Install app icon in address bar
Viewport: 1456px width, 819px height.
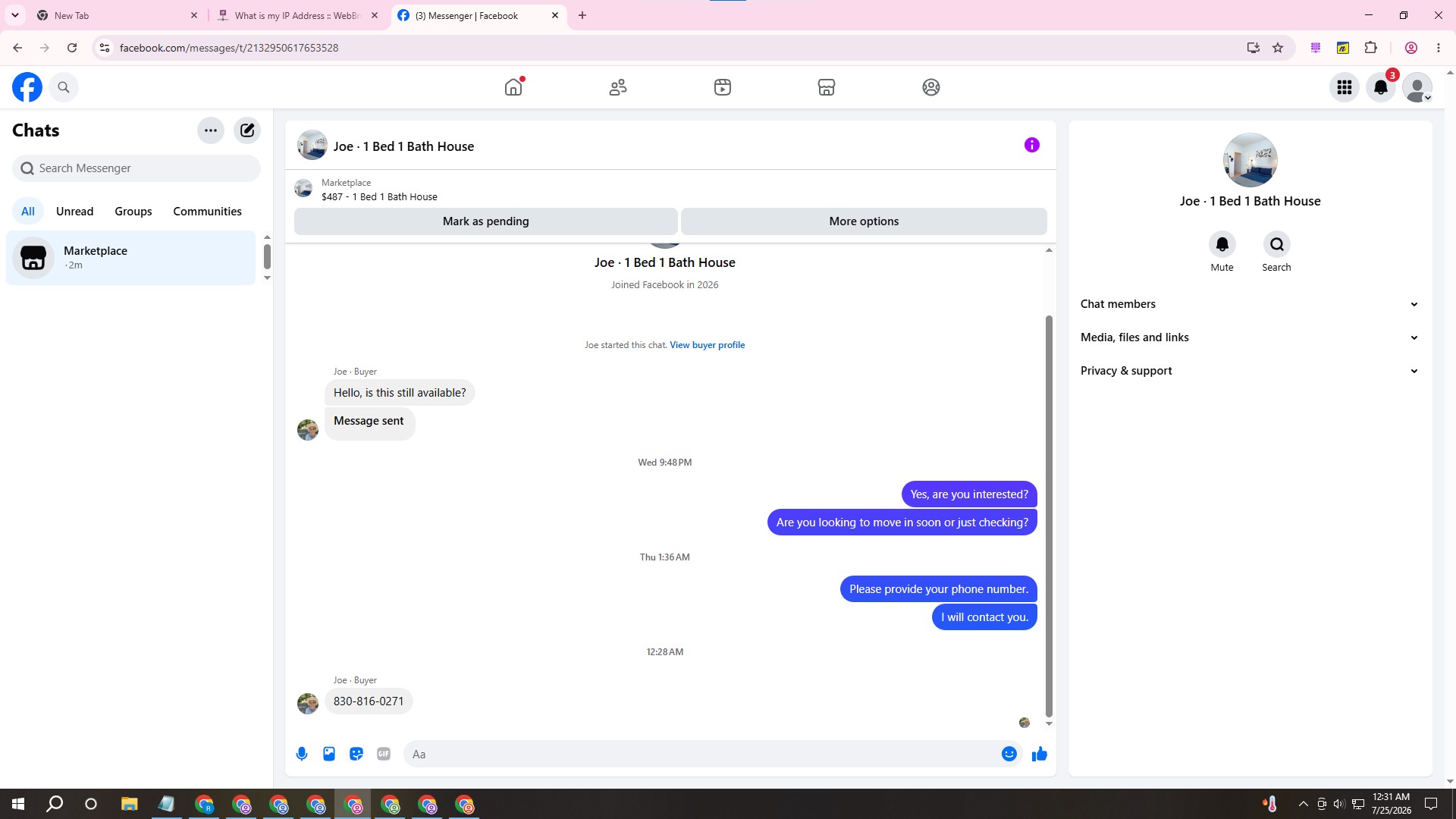(x=1254, y=48)
